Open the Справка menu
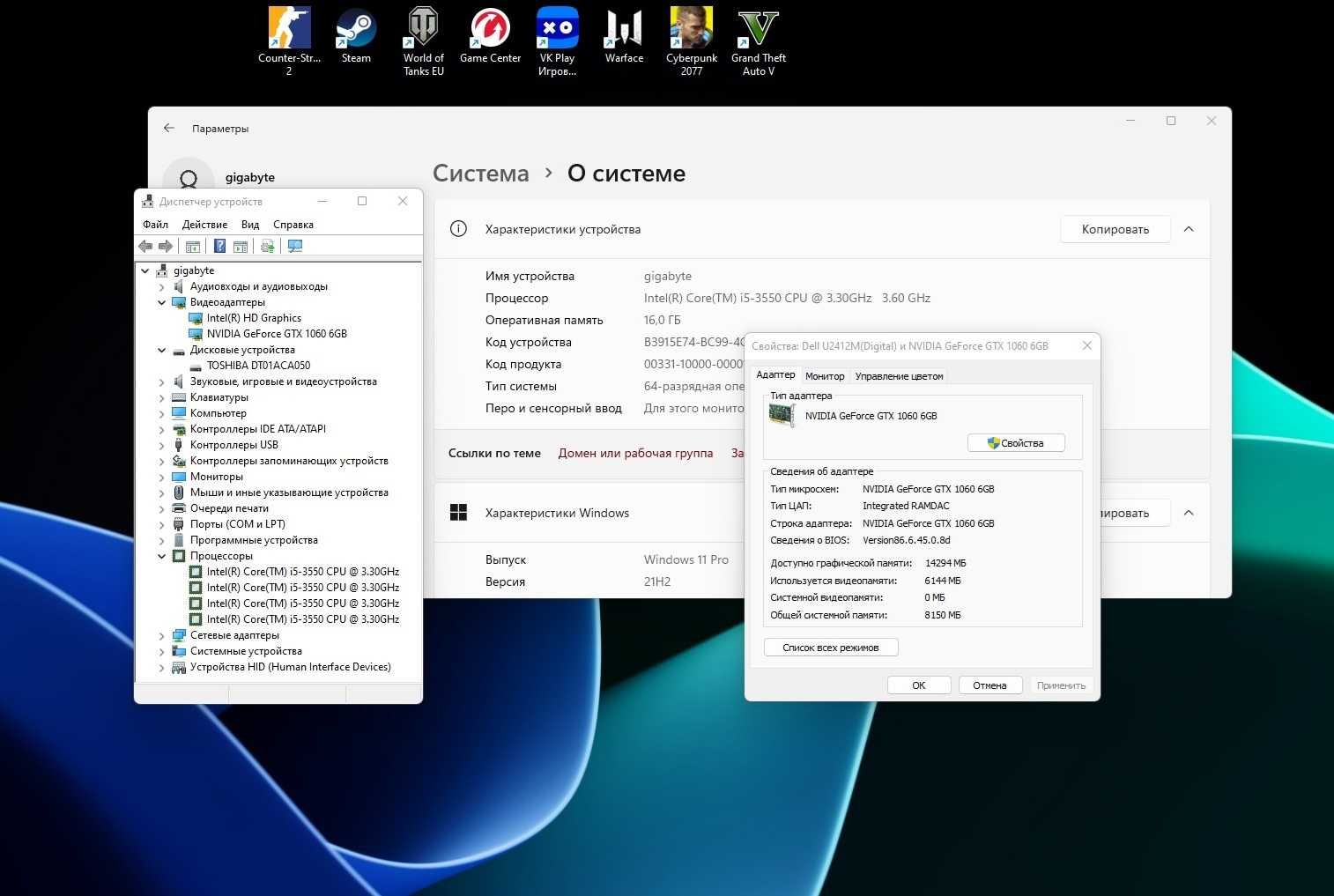 pos(293,225)
